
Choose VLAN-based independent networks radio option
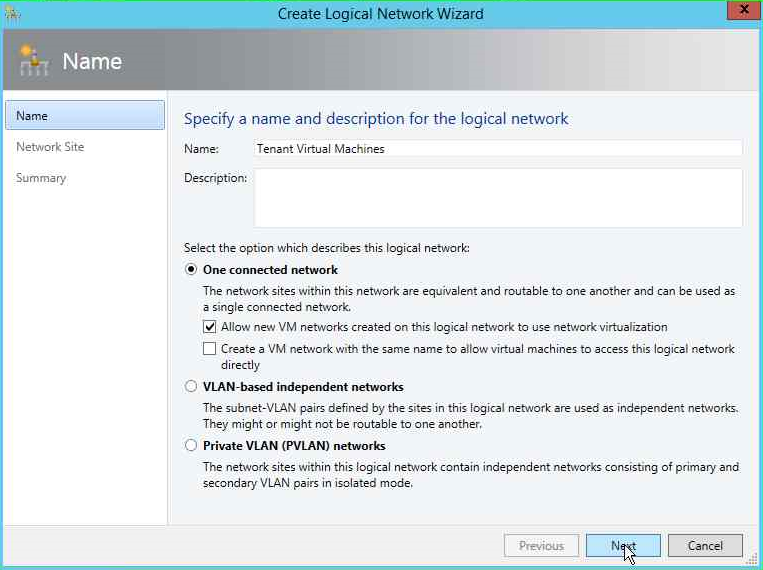pos(191,386)
